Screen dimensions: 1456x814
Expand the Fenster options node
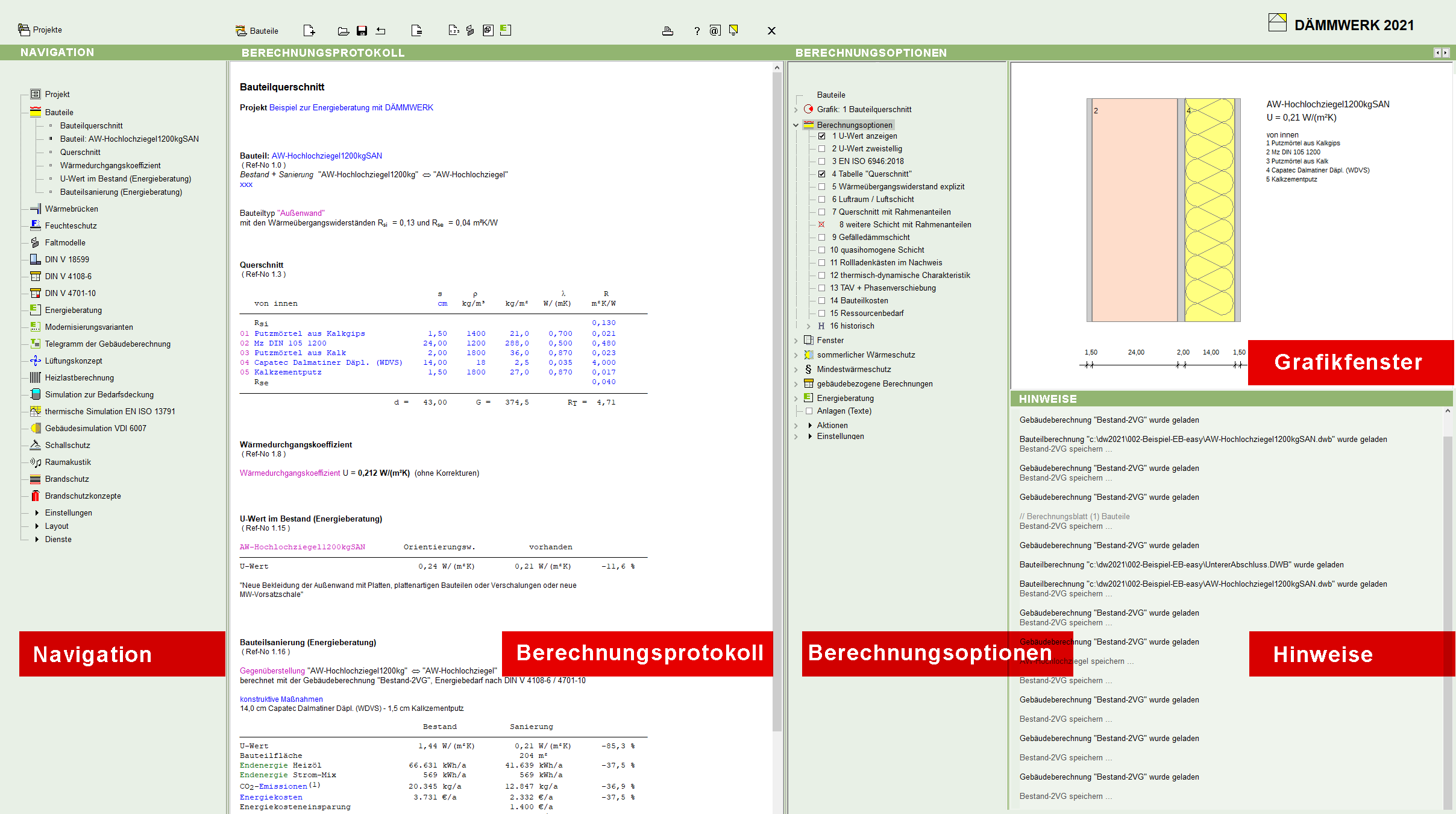click(x=796, y=341)
